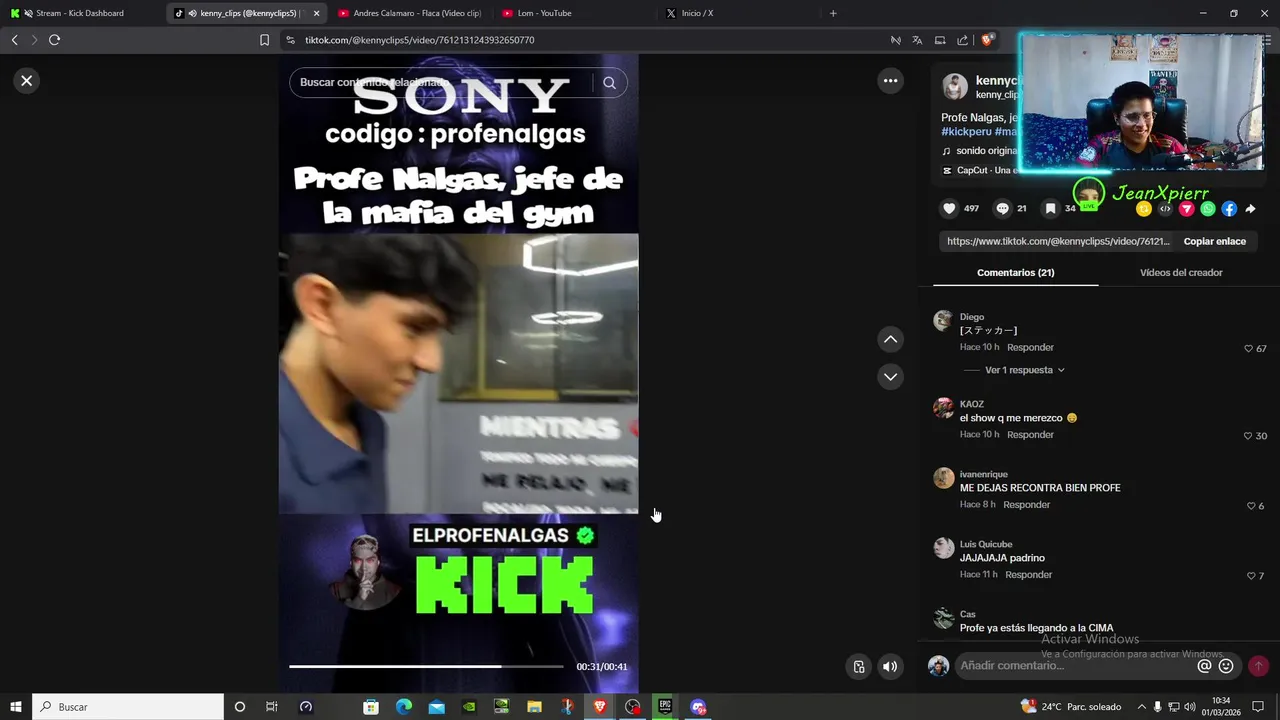Image resolution: width=1280 pixels, height=720 pixels.
Task: Save the video with the bookmark icon
Action: pos(1050,209)
